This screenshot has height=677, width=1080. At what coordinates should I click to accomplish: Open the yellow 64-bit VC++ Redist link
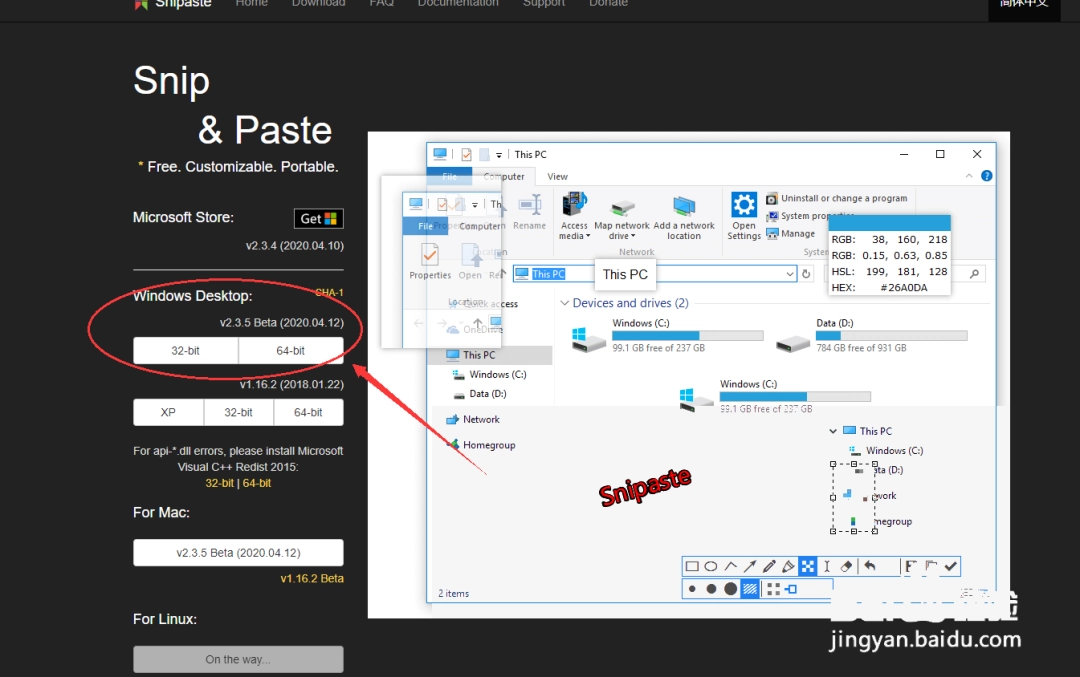pyautogui.click(x=257, y=483)
